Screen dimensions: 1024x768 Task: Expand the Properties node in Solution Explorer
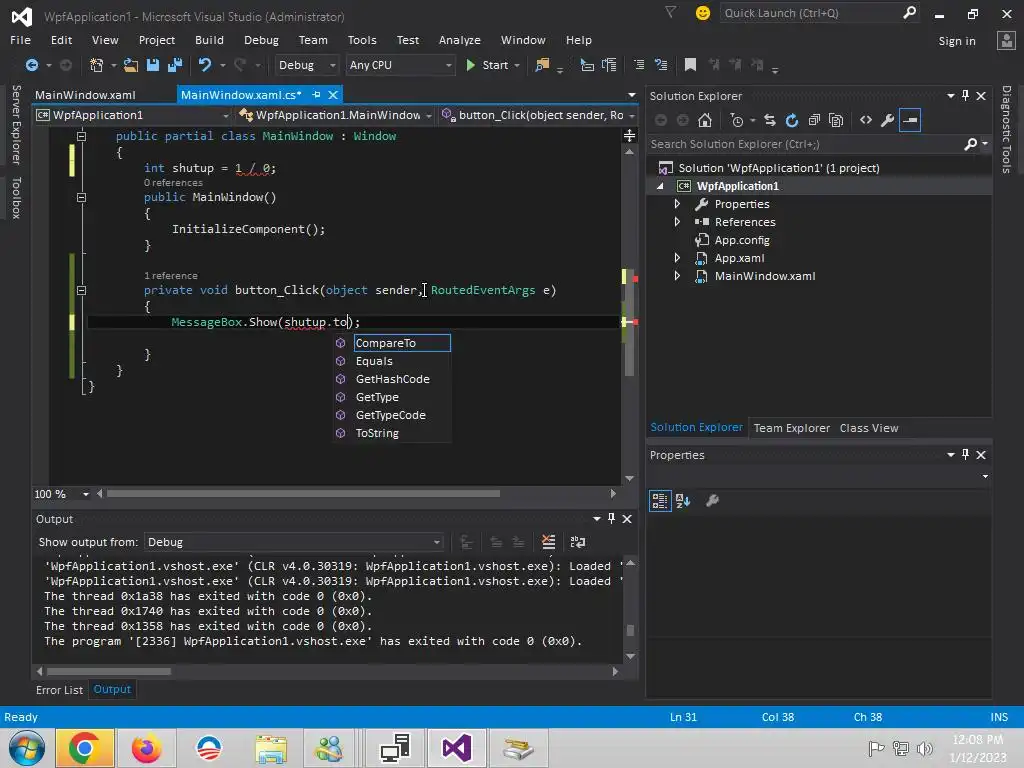(x=677, y=204)
